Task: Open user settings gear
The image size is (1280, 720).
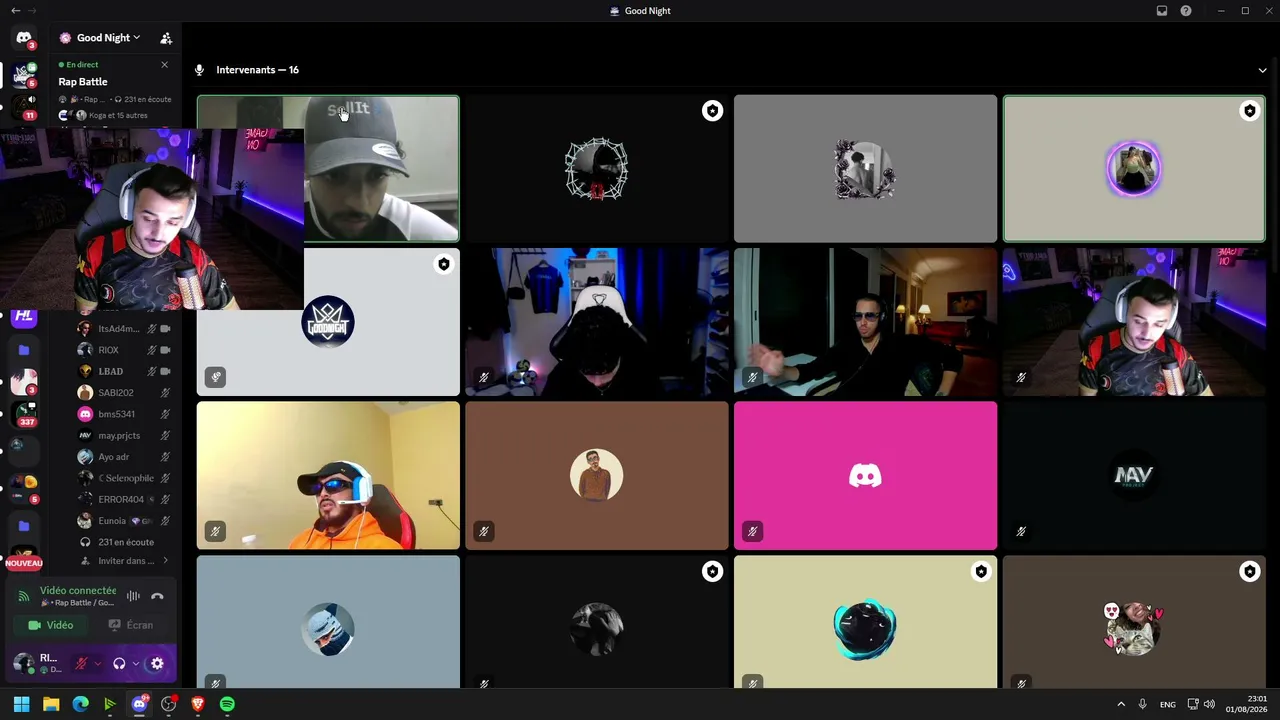Action: (157, 663)
